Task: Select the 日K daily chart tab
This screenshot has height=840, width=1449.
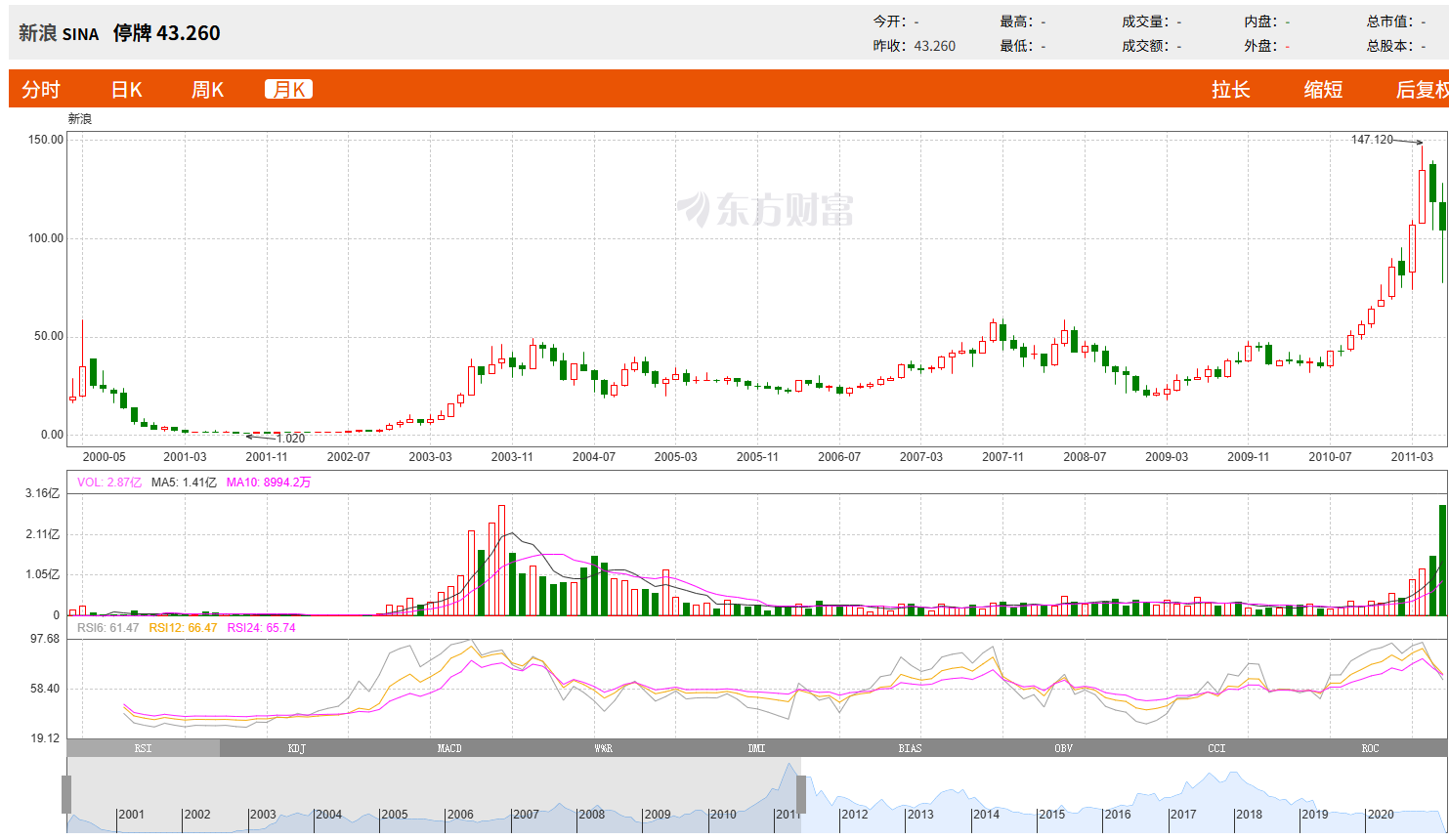Action: click(127, 90)
